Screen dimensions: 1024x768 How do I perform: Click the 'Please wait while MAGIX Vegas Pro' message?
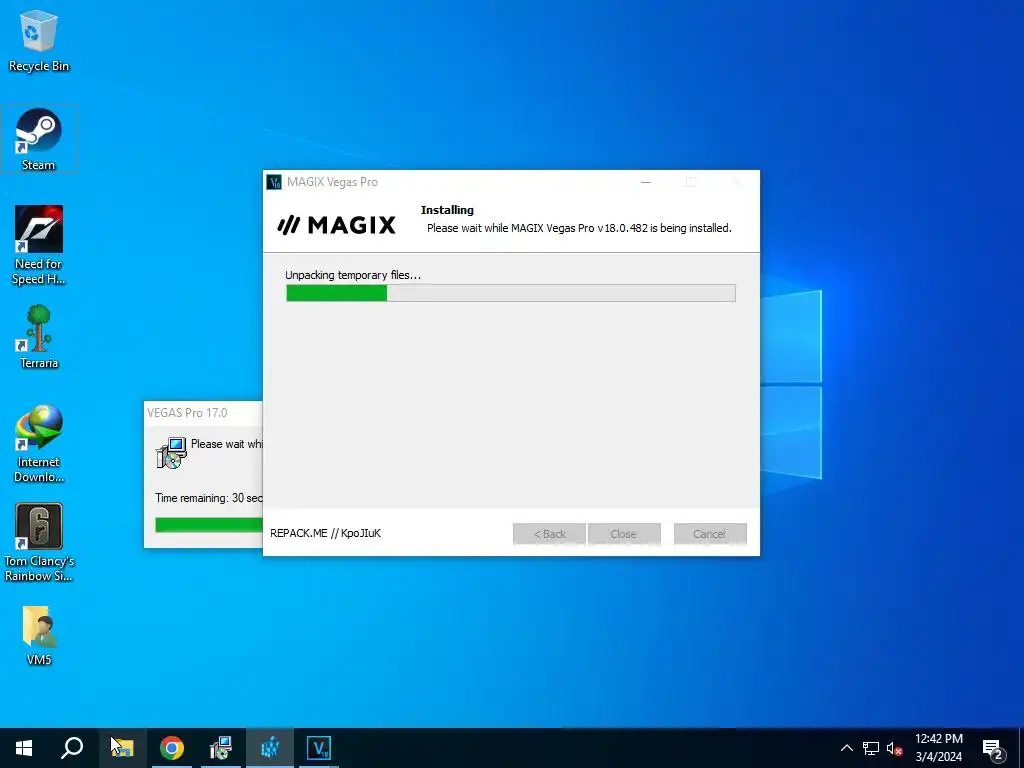pyautogui.click(x=579, y=228)
